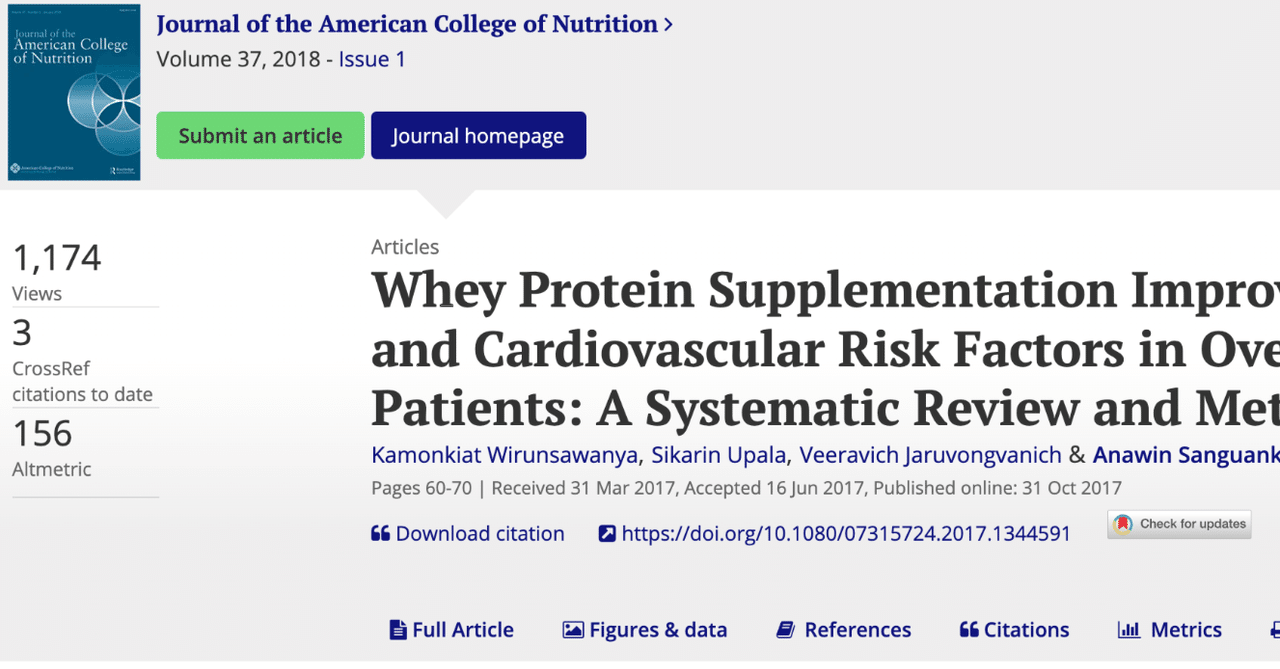Click the Full Article book icon
The image size is (1280, 669).
397,630
